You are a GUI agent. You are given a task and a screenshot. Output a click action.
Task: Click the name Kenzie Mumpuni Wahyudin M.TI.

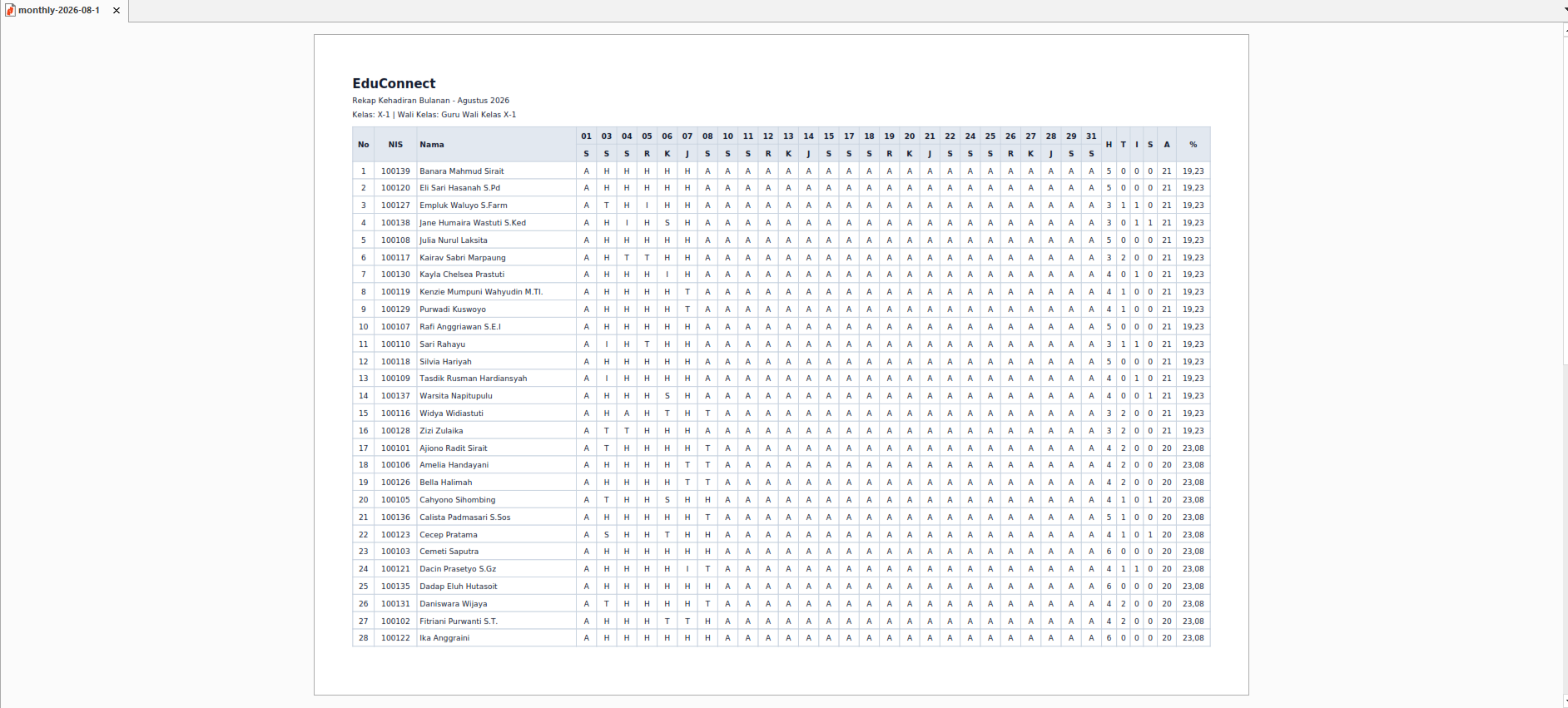[480, 292]
